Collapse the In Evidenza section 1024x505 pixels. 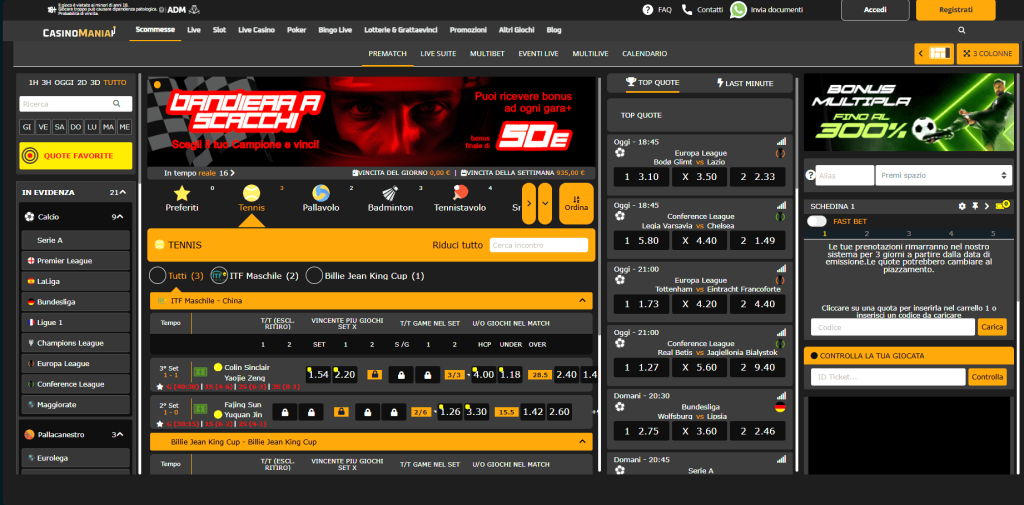(123, 193)
